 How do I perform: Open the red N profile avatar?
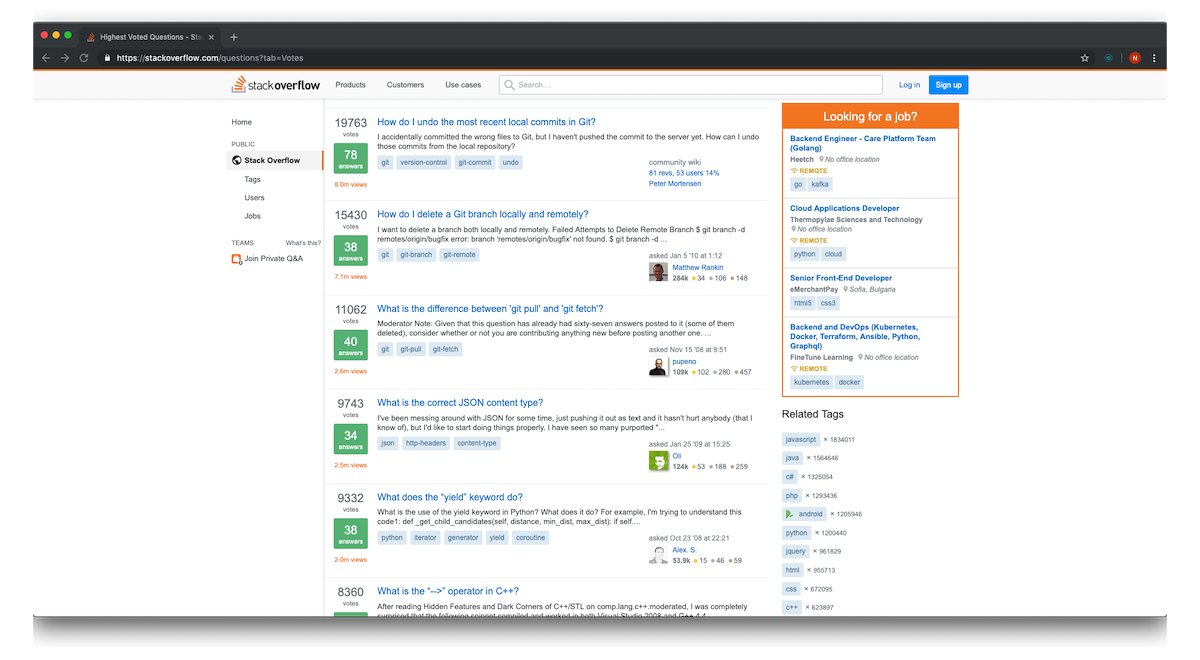tap(1134, 58)
